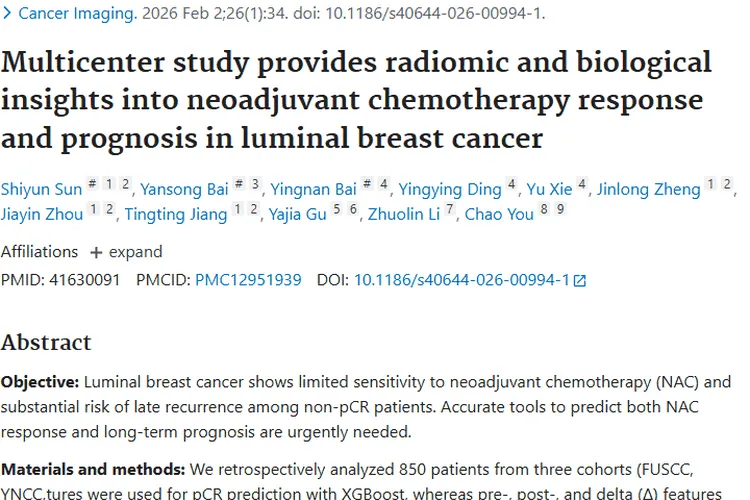Expand the author Affiliations section
This screenshot has height=500, width=750.
(125, 252)
